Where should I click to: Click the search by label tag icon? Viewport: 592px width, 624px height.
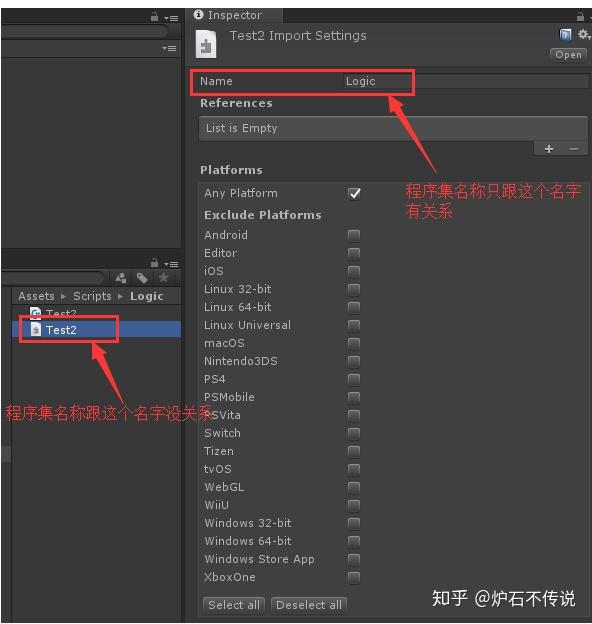tap(142, 278)
